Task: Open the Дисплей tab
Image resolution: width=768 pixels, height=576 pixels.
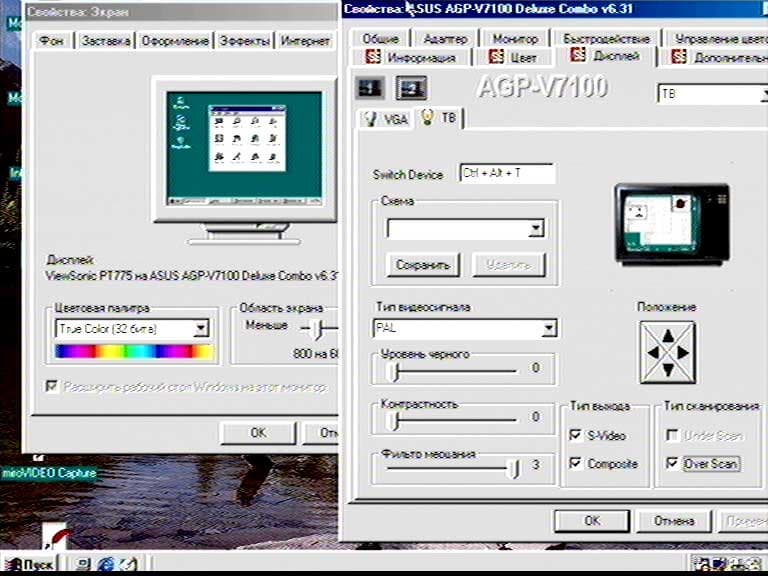Action: click(605, 56)
